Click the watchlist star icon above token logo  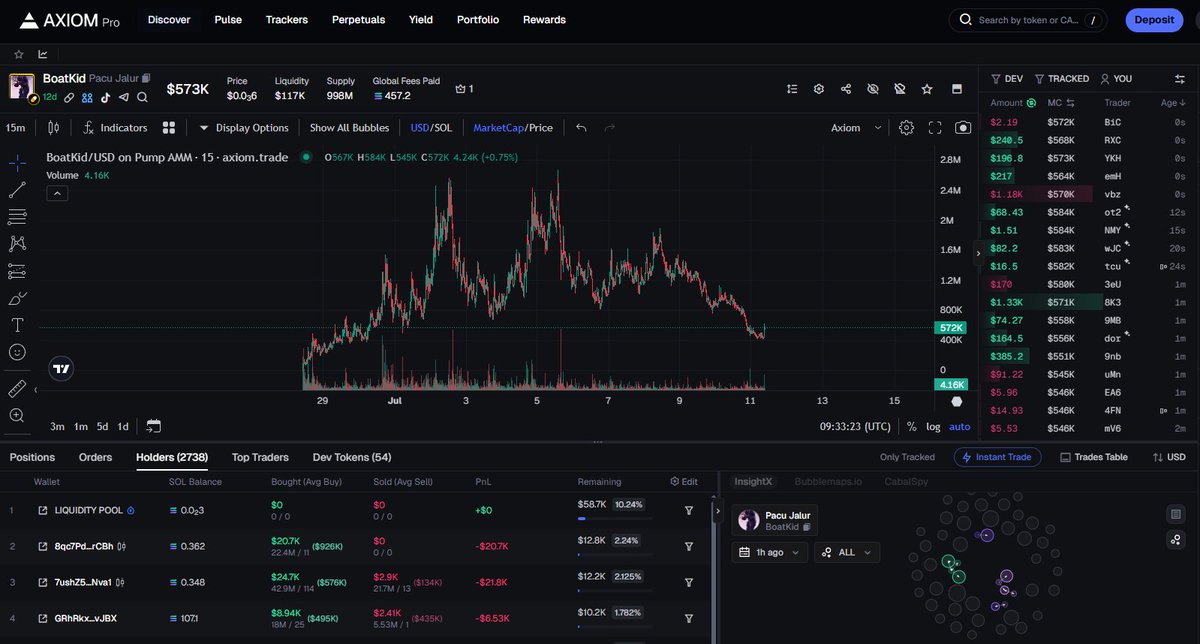[19, 54]
